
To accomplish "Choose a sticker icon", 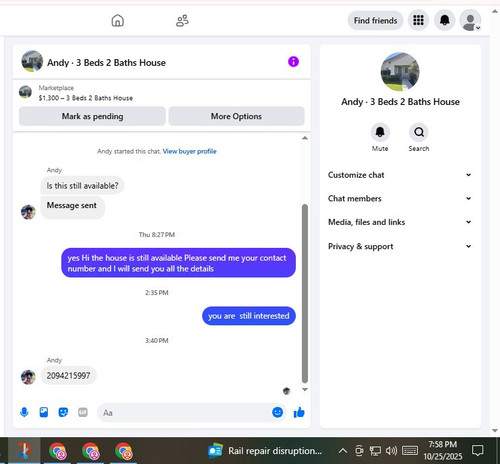I will 63,412.
